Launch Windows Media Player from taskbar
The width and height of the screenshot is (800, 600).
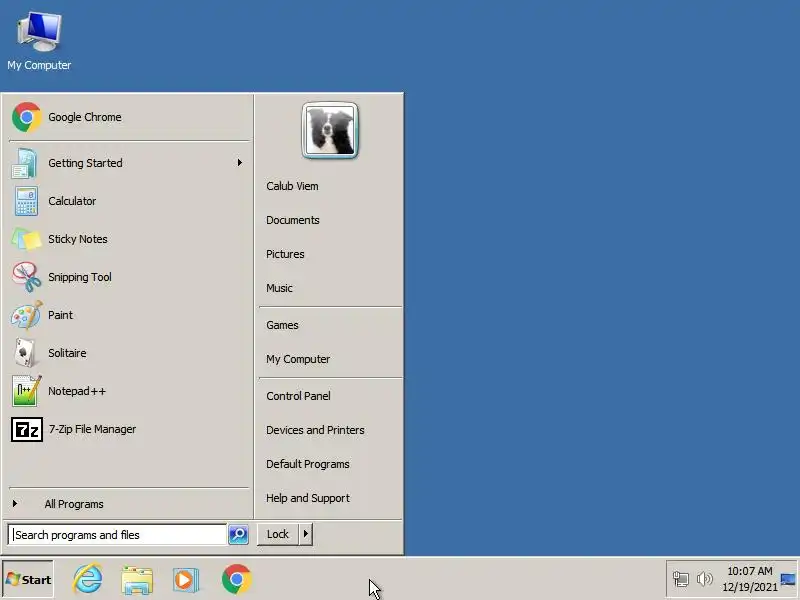coord(186,580)
